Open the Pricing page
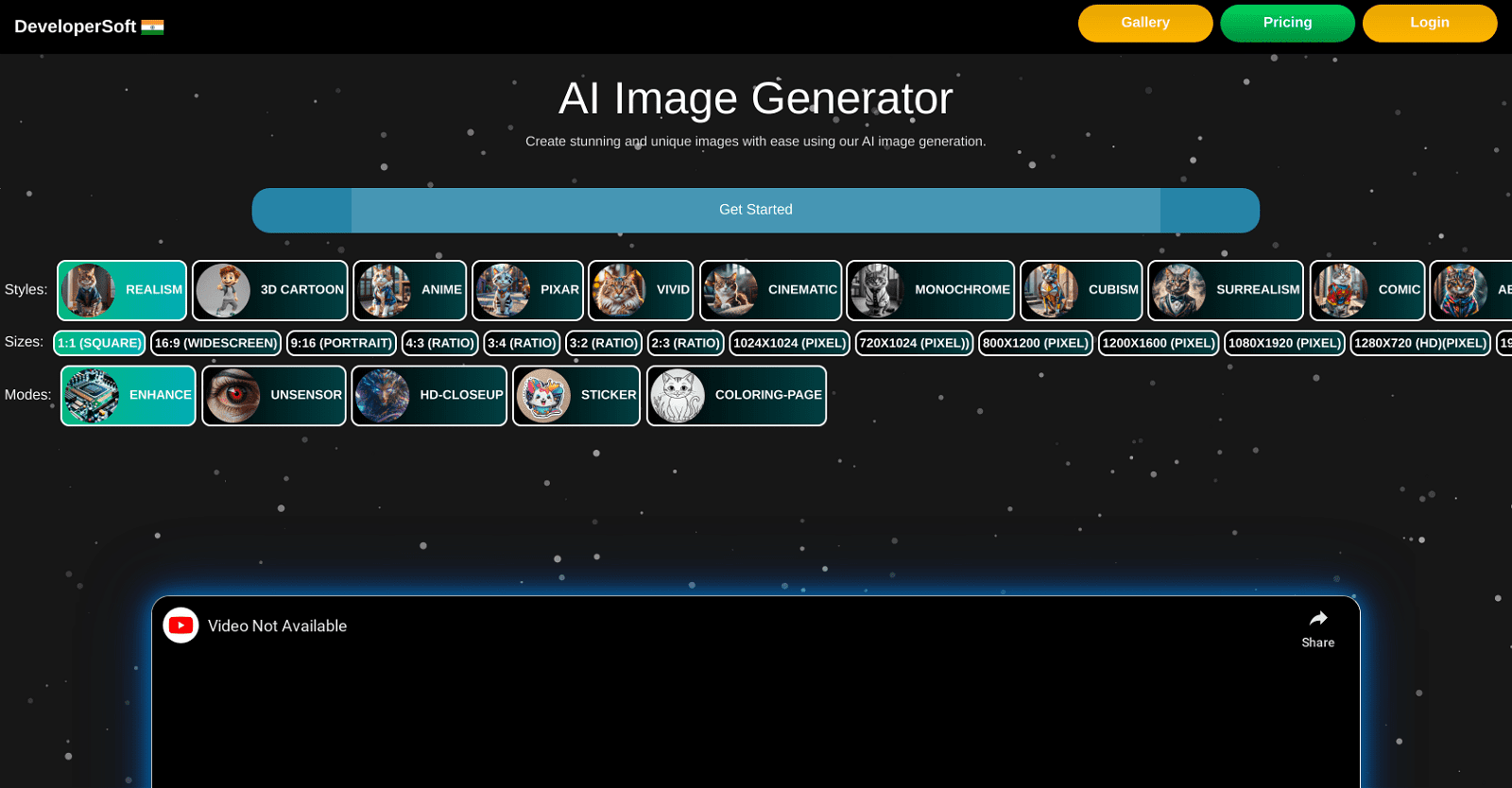This screenshot has width=1512, height=788. pyautogui.click(x=1287, y=23)
